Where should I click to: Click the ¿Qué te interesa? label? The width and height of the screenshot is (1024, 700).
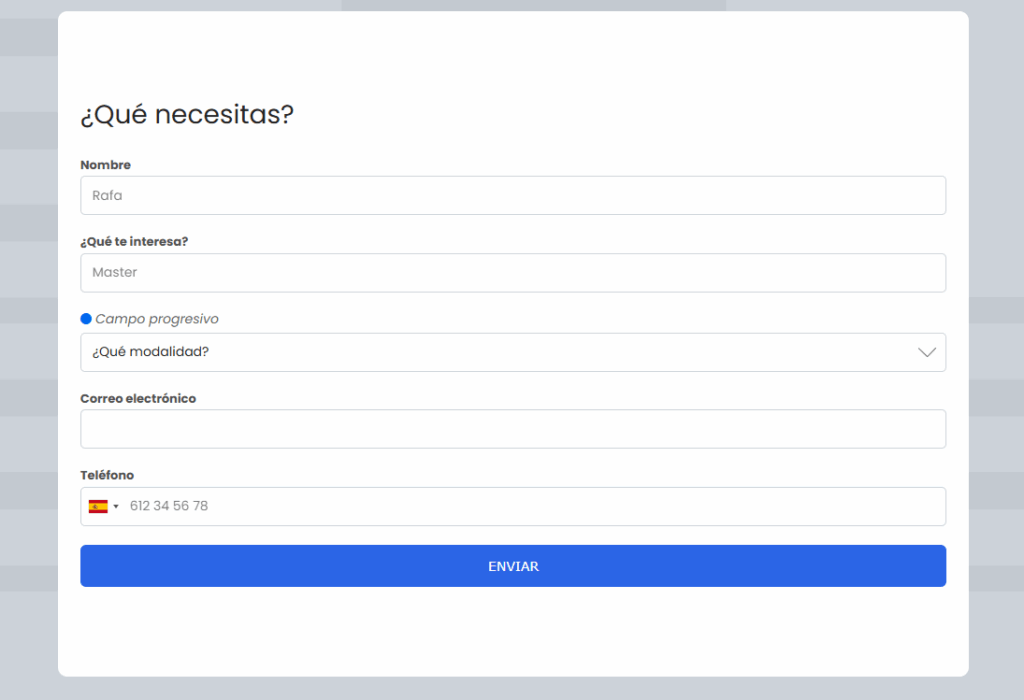pos(134,242)
